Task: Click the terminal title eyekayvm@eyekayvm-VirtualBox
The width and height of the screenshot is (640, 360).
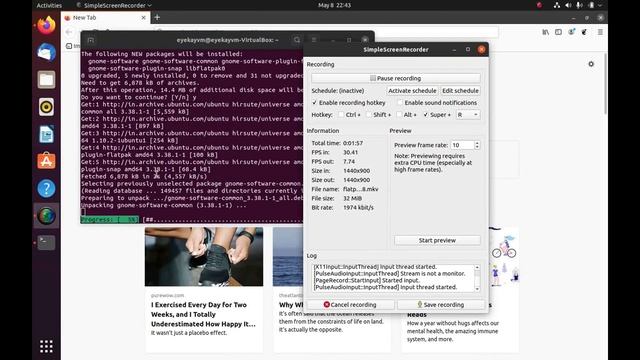Action: click(227, 40)
